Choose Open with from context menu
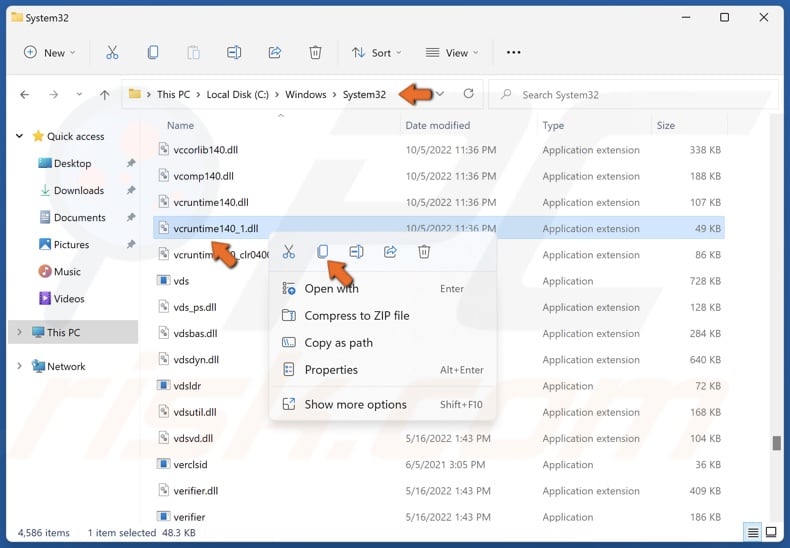The height and width of the screenshot is (548, 790). (x=383, y=289)
